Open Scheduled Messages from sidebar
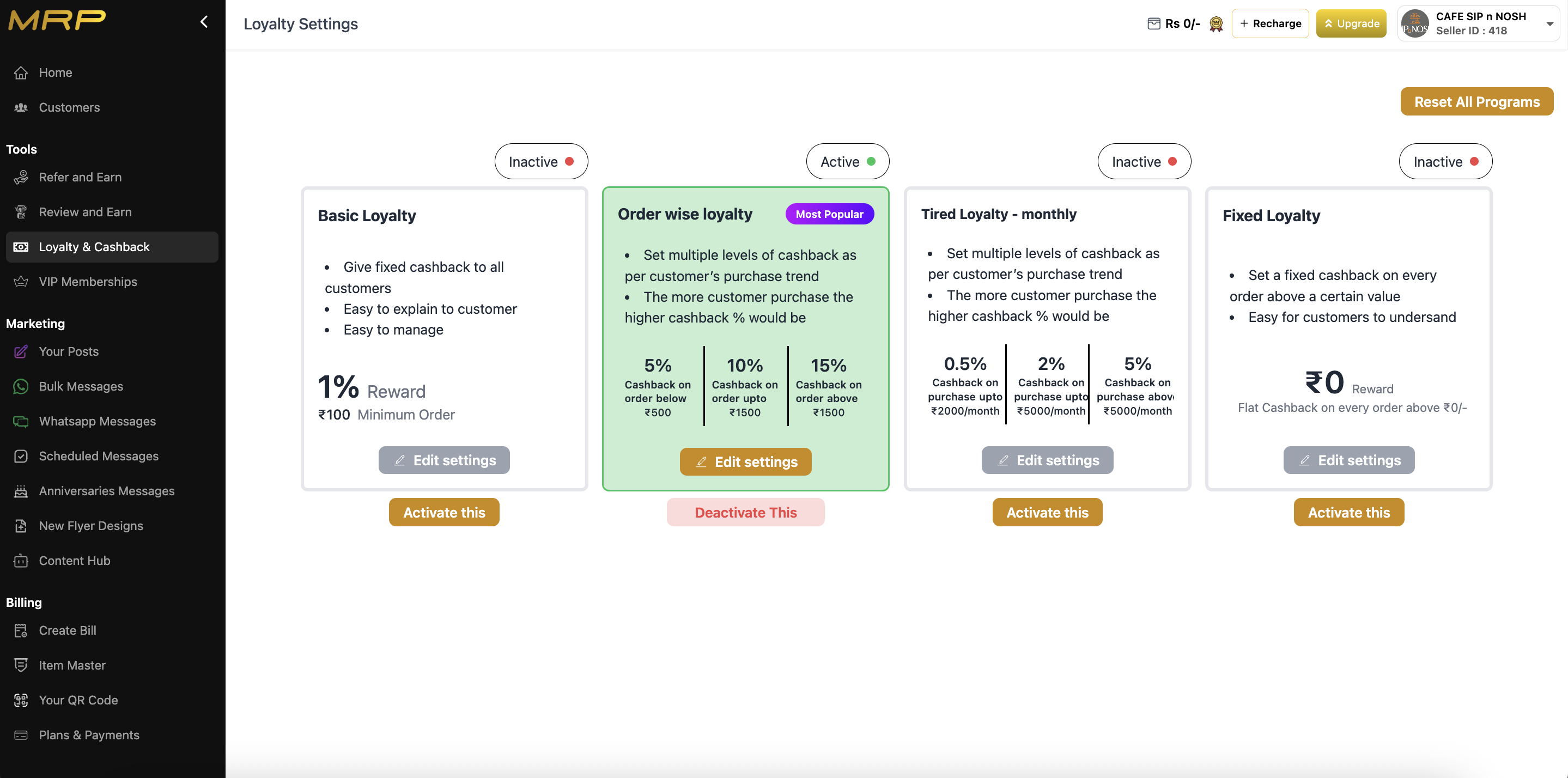Viewport: 1568px width, 778px height. [99, 456]
